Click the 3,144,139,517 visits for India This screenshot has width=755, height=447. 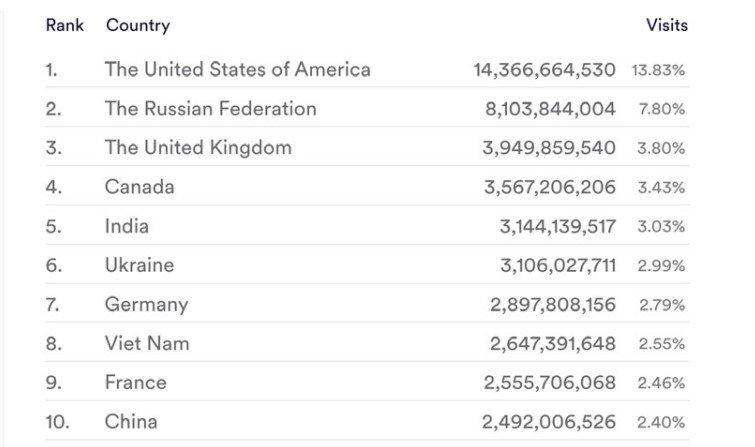[x=558, y=226]
